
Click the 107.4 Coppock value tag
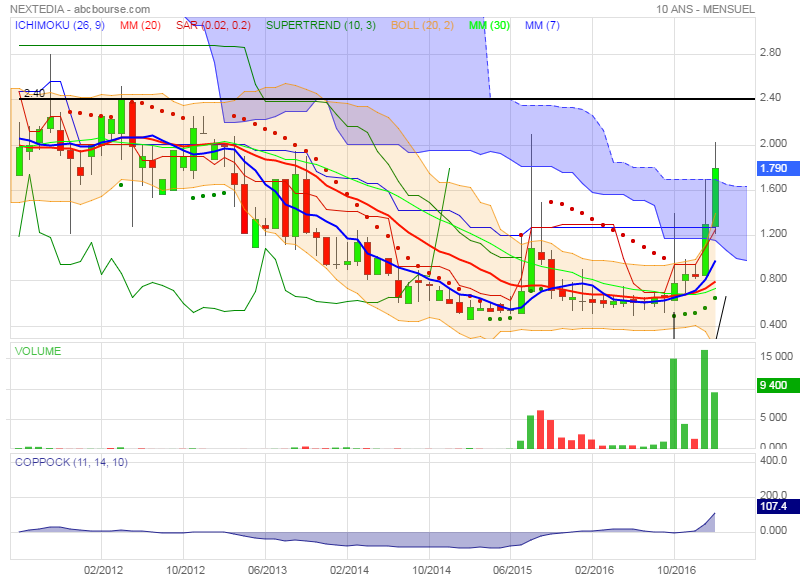[778, 506]
